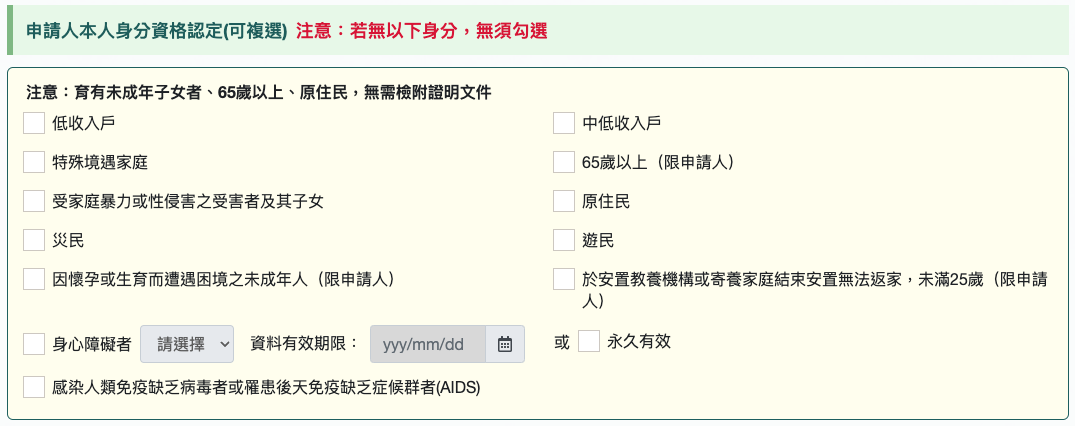Select the 65歲以上 checkbox
1075x426 pixels.
tap(564, 163)
